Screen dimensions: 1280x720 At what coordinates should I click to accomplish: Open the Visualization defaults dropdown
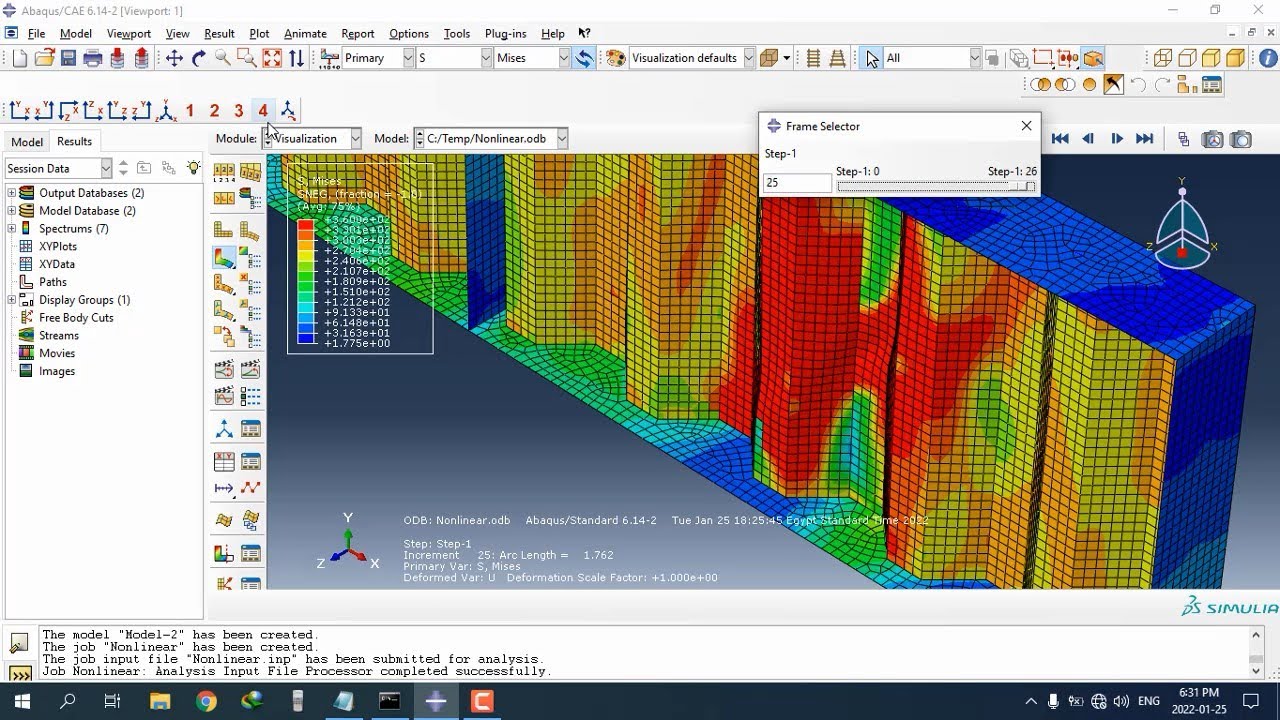pyautogui.click(x=748, y=58)
